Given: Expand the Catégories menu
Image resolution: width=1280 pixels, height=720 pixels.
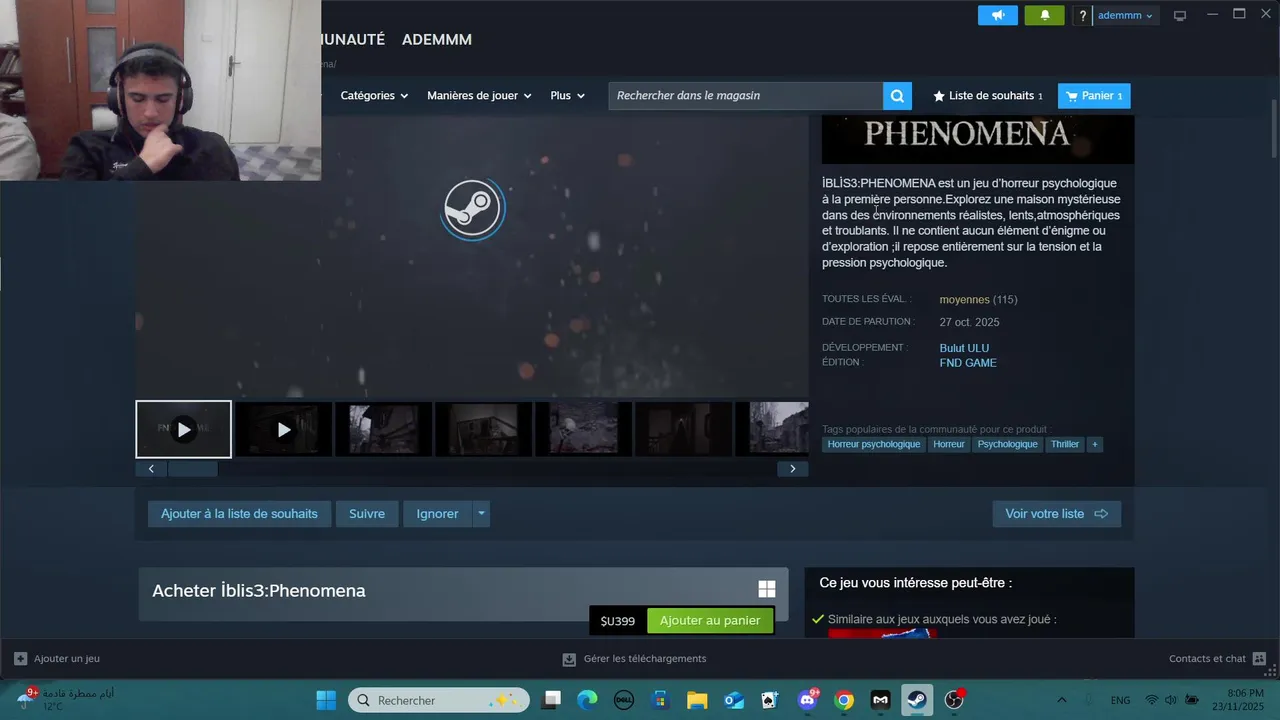Looking at the screenshot, I should 374,96.
